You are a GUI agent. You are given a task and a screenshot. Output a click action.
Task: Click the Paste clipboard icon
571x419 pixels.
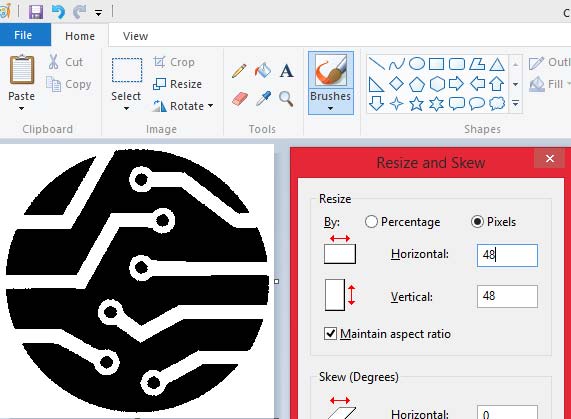pyautogui.click(x=22, y=70)
